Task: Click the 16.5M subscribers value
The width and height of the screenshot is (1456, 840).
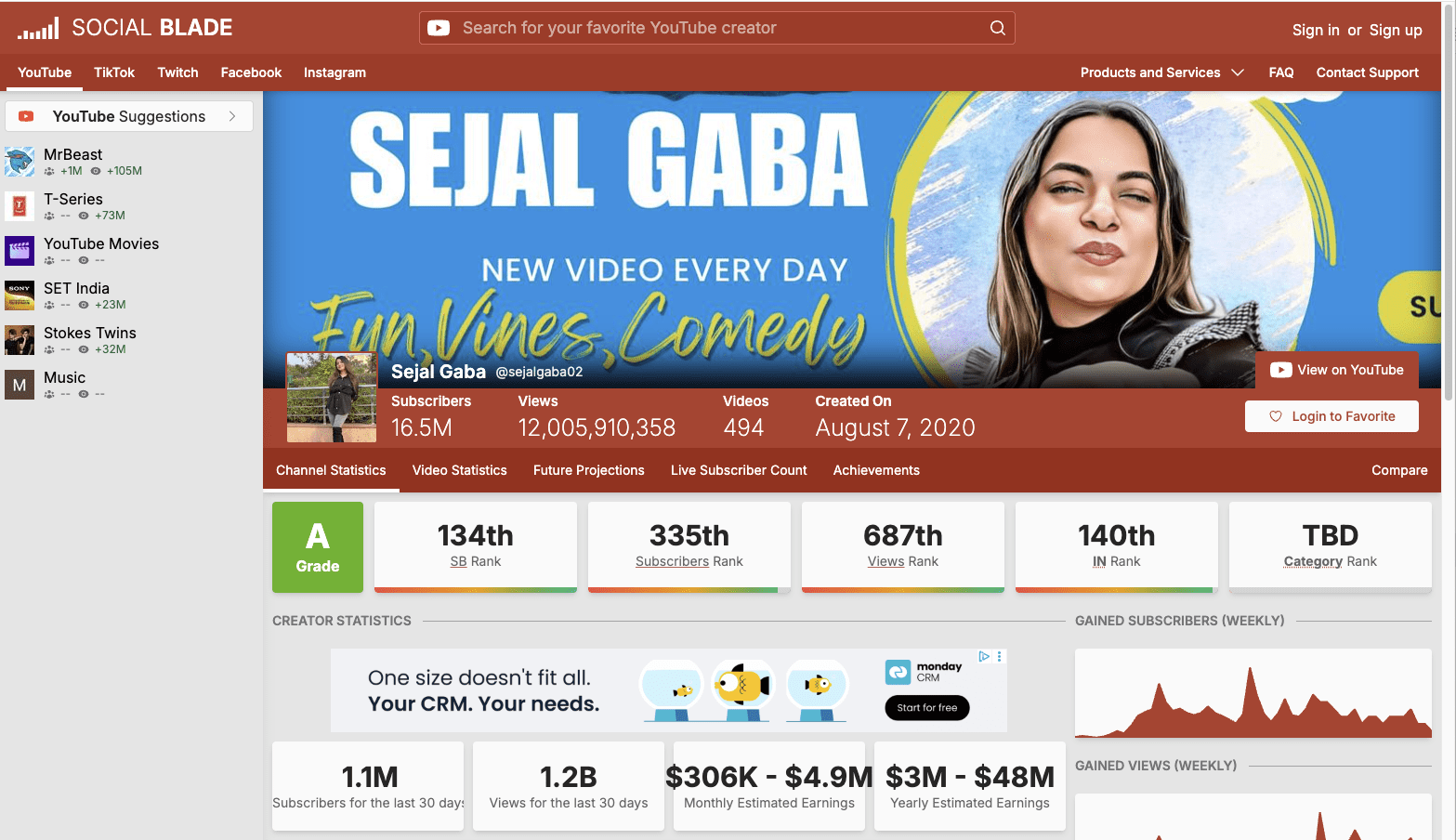Action: click(x=422, y=427)
